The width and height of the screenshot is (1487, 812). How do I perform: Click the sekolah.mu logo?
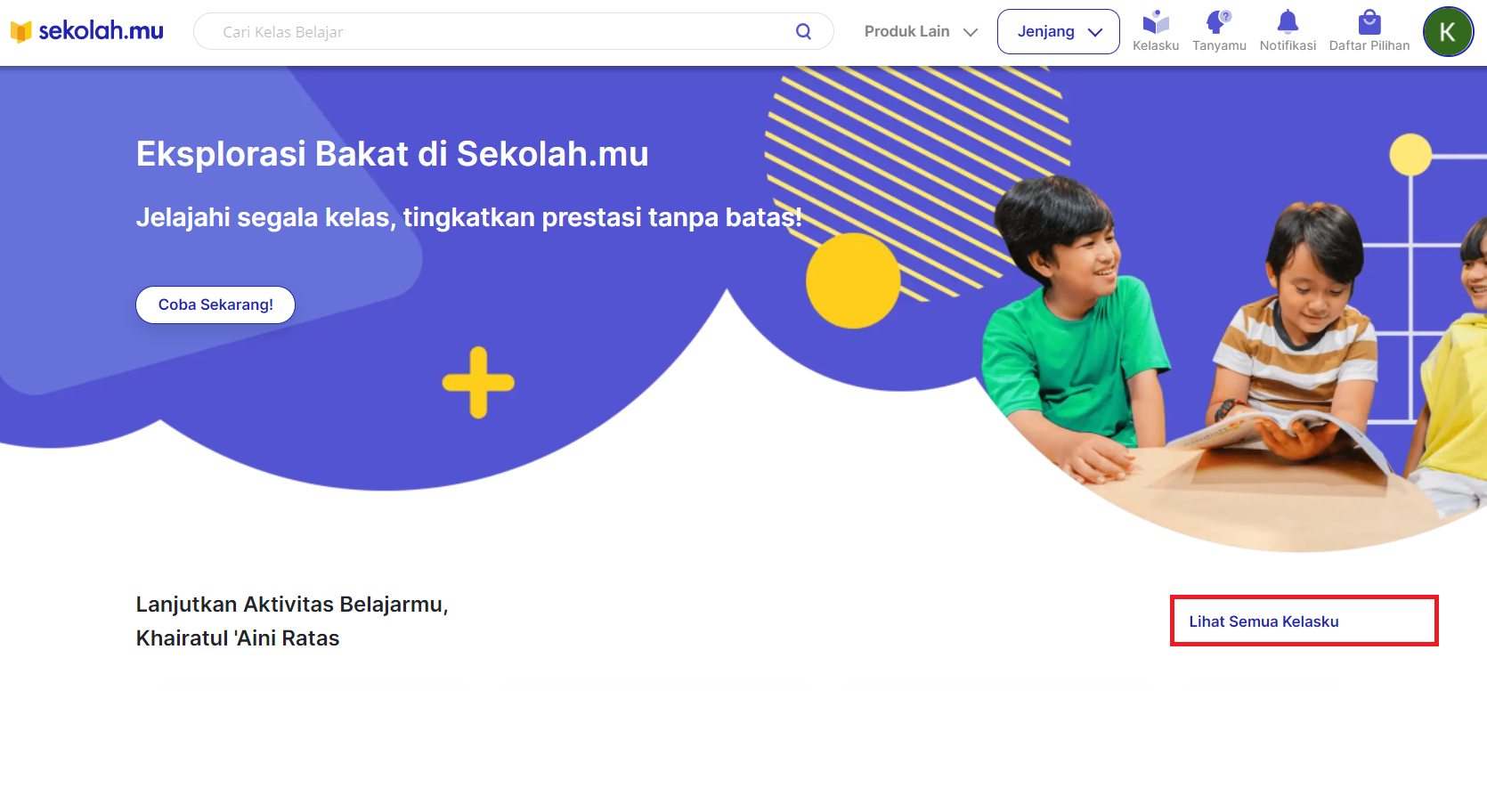coord(86,31)
